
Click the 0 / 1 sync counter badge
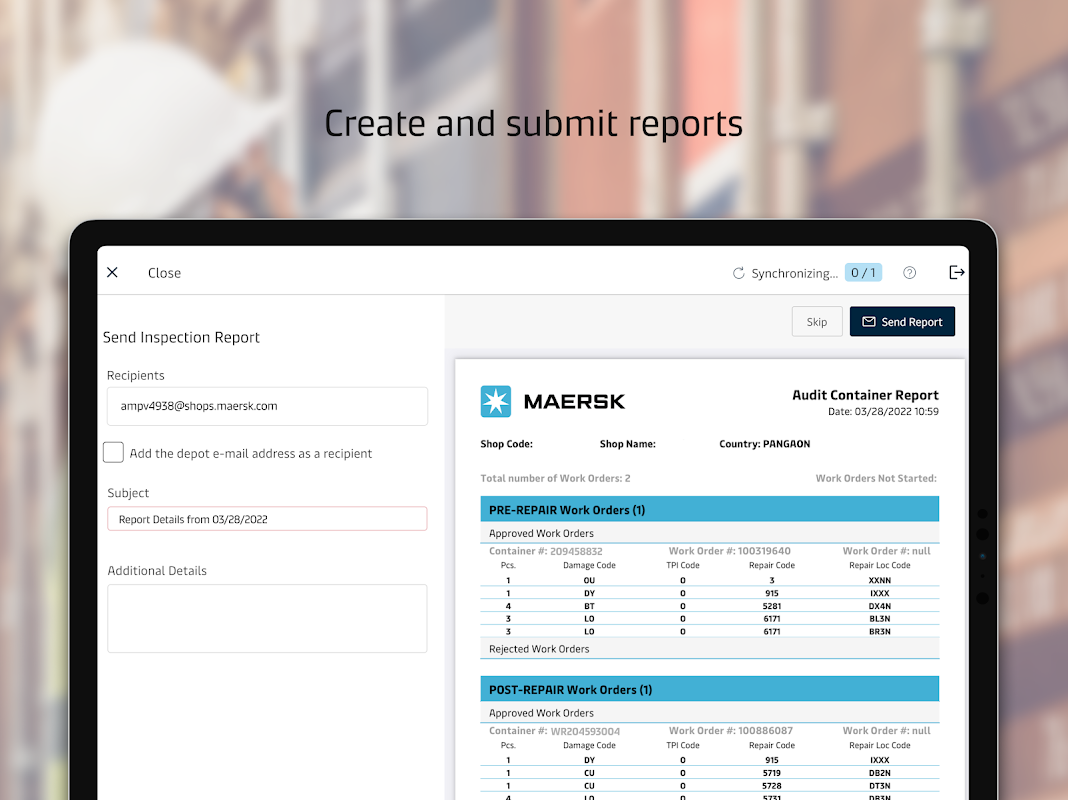tap(863, 272)
